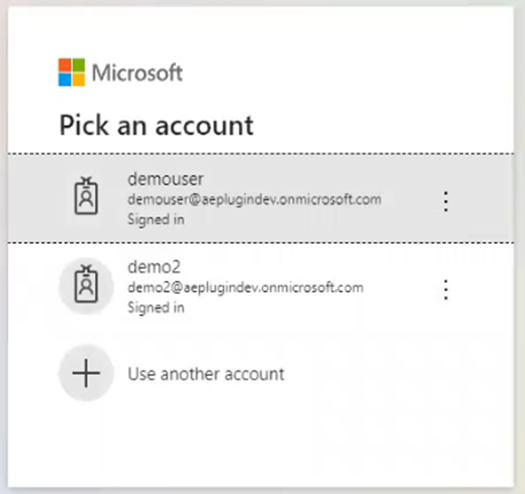Click the Signed in status under demo2
The image size is (525, 494).
point(156,308)
